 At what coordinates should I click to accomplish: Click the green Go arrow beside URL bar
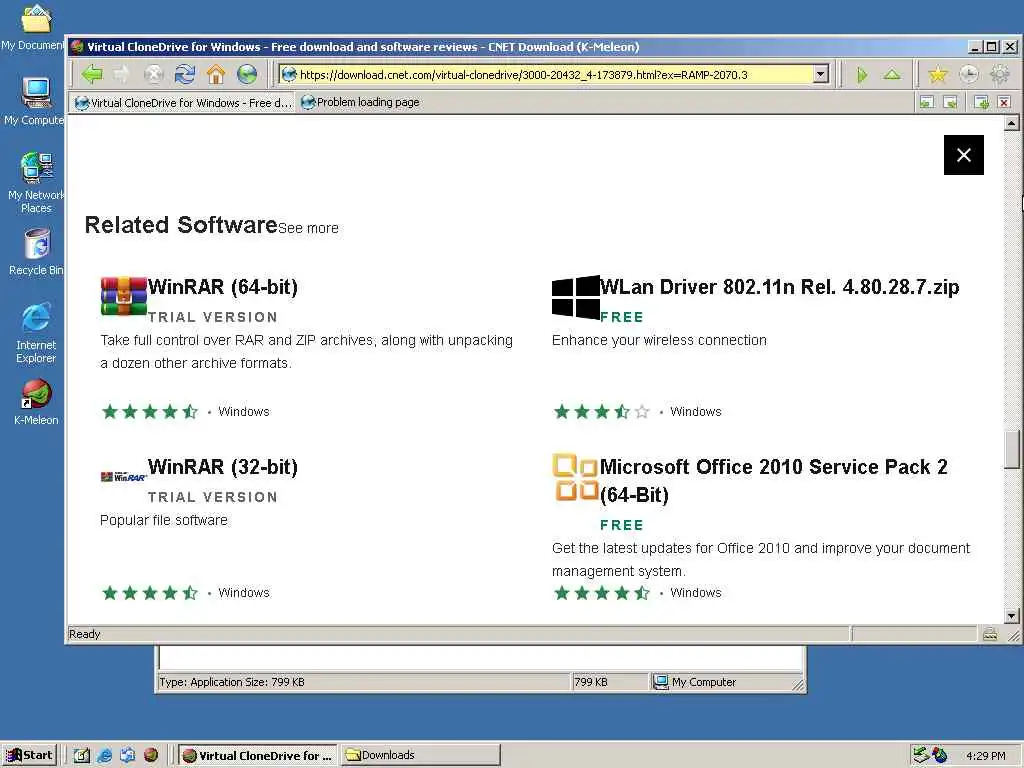point(862,75)
